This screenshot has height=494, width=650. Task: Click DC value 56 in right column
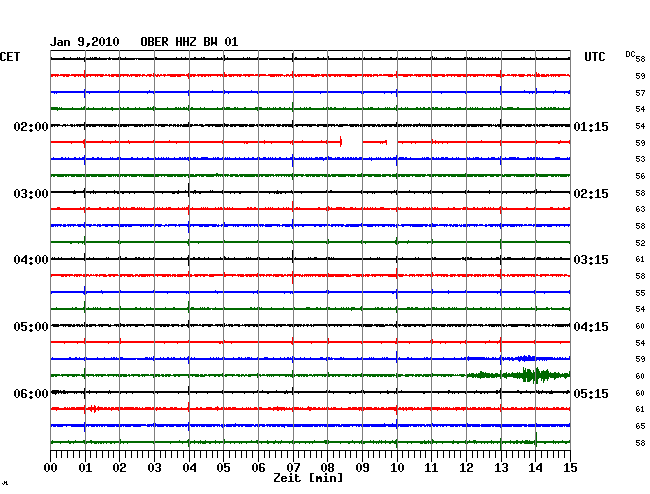tap(640, 176)
